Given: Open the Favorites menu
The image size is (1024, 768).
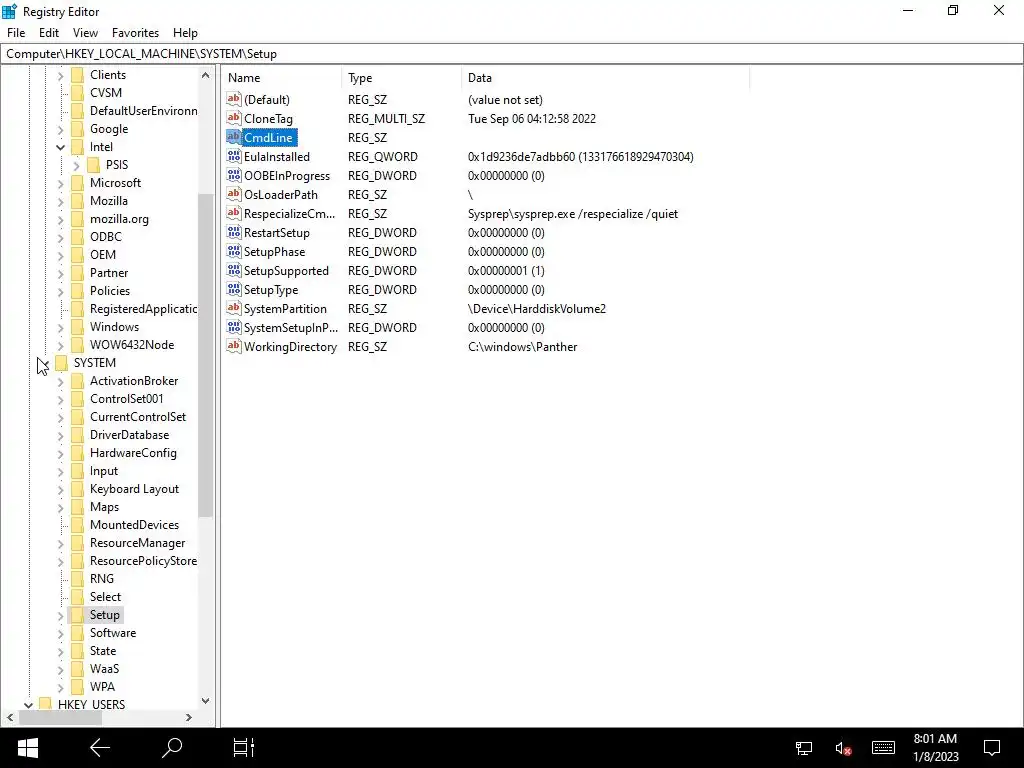Looking at the screenshot, I should [x=135, y=33].
